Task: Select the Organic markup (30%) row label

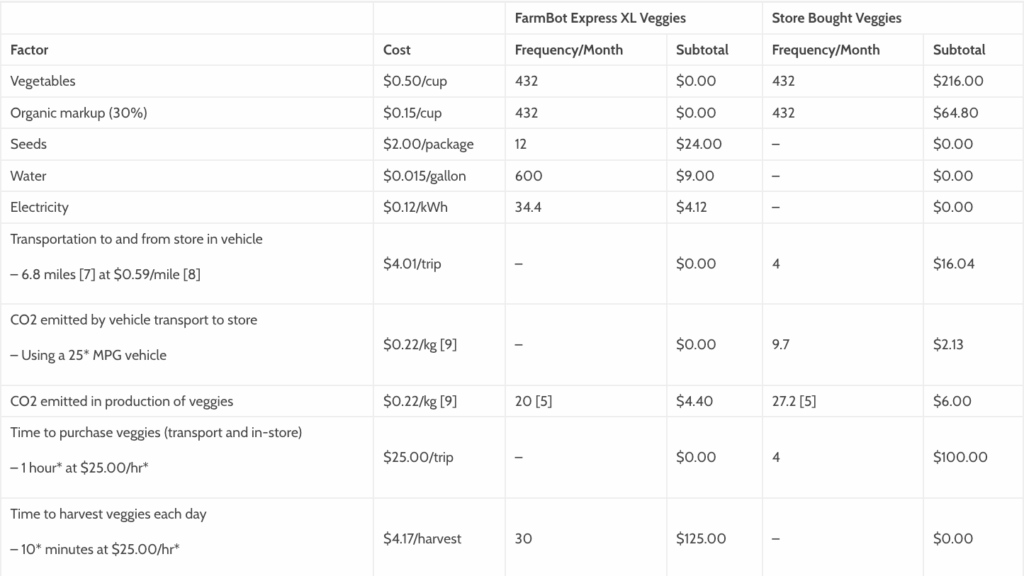Action: click(x=79, y=113)
